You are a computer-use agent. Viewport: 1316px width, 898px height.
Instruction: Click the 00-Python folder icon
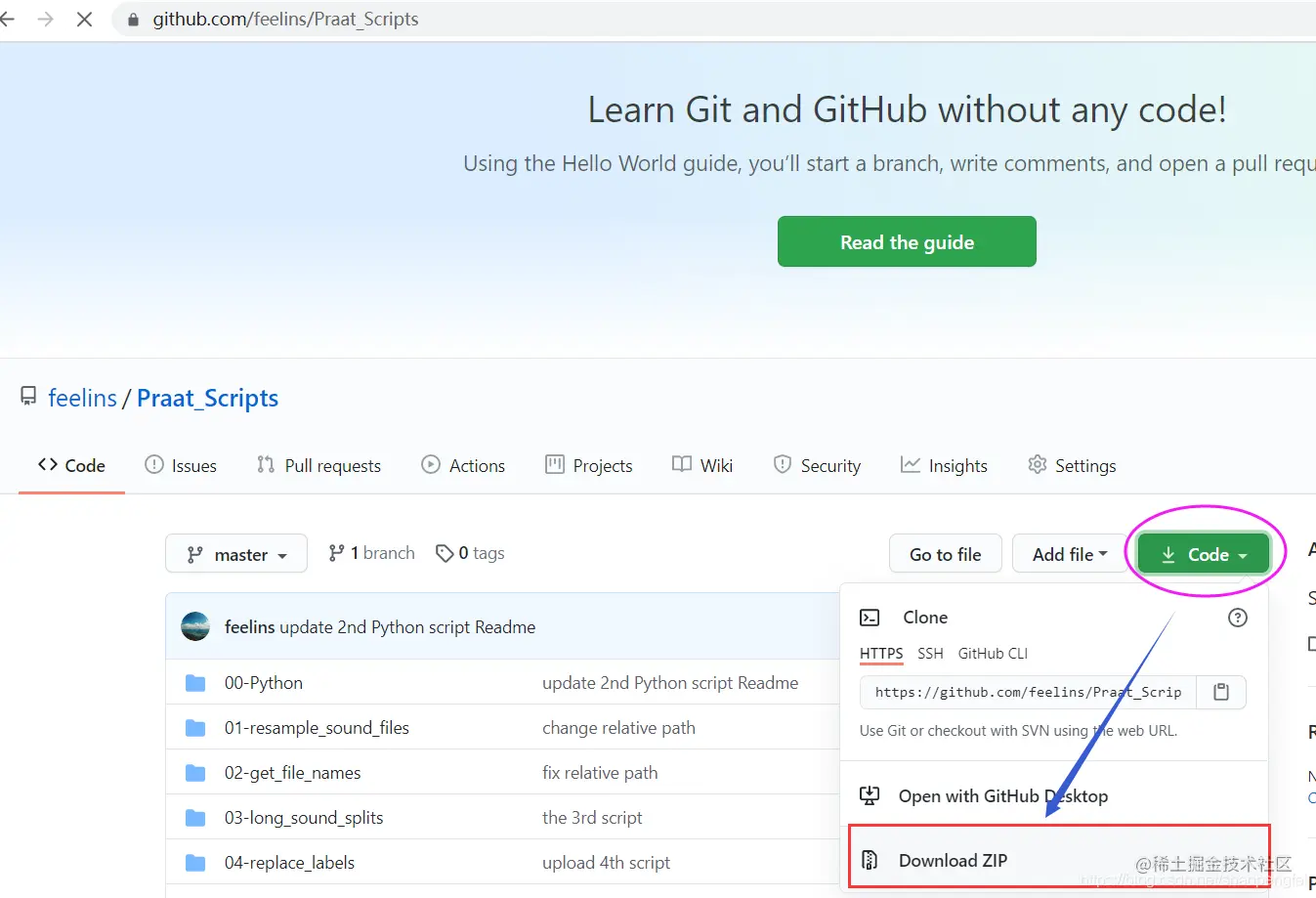point(195,683)
